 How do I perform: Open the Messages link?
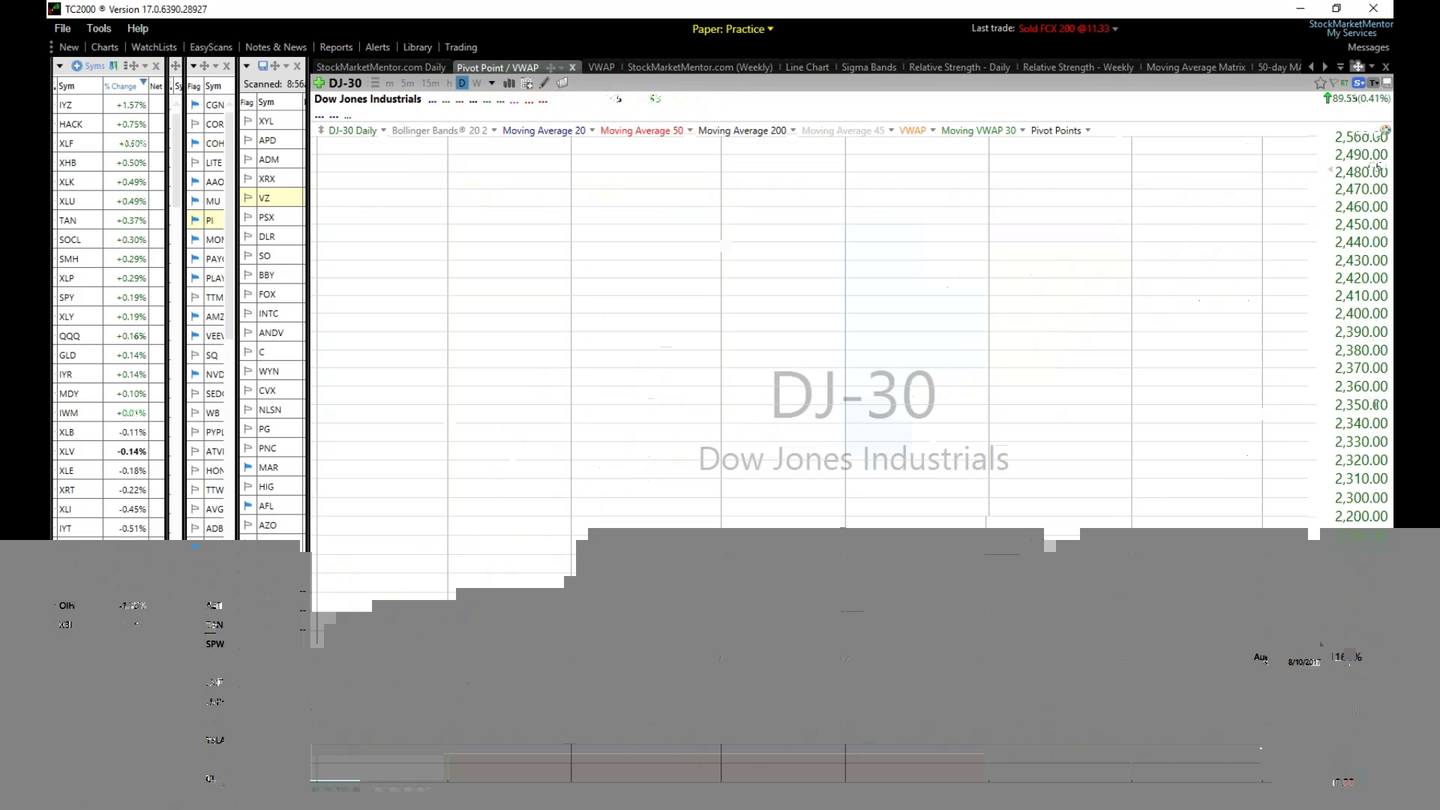tap(1368, 47)
